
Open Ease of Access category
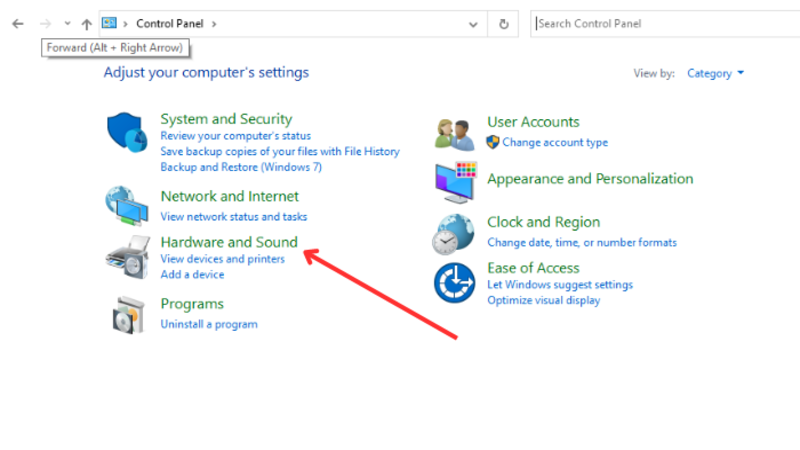tap(533, 268)
